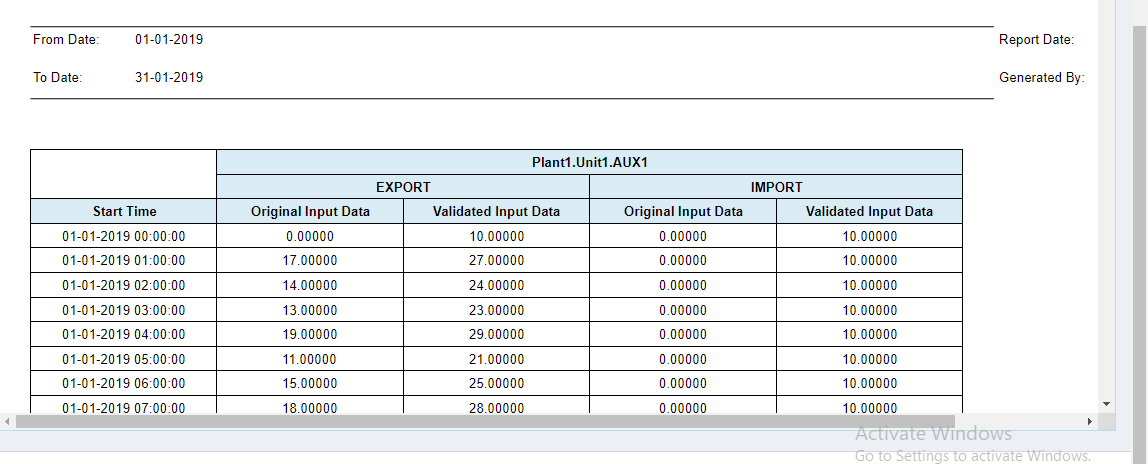
Task: Click the Report Date label
Action: (1036, 40)
